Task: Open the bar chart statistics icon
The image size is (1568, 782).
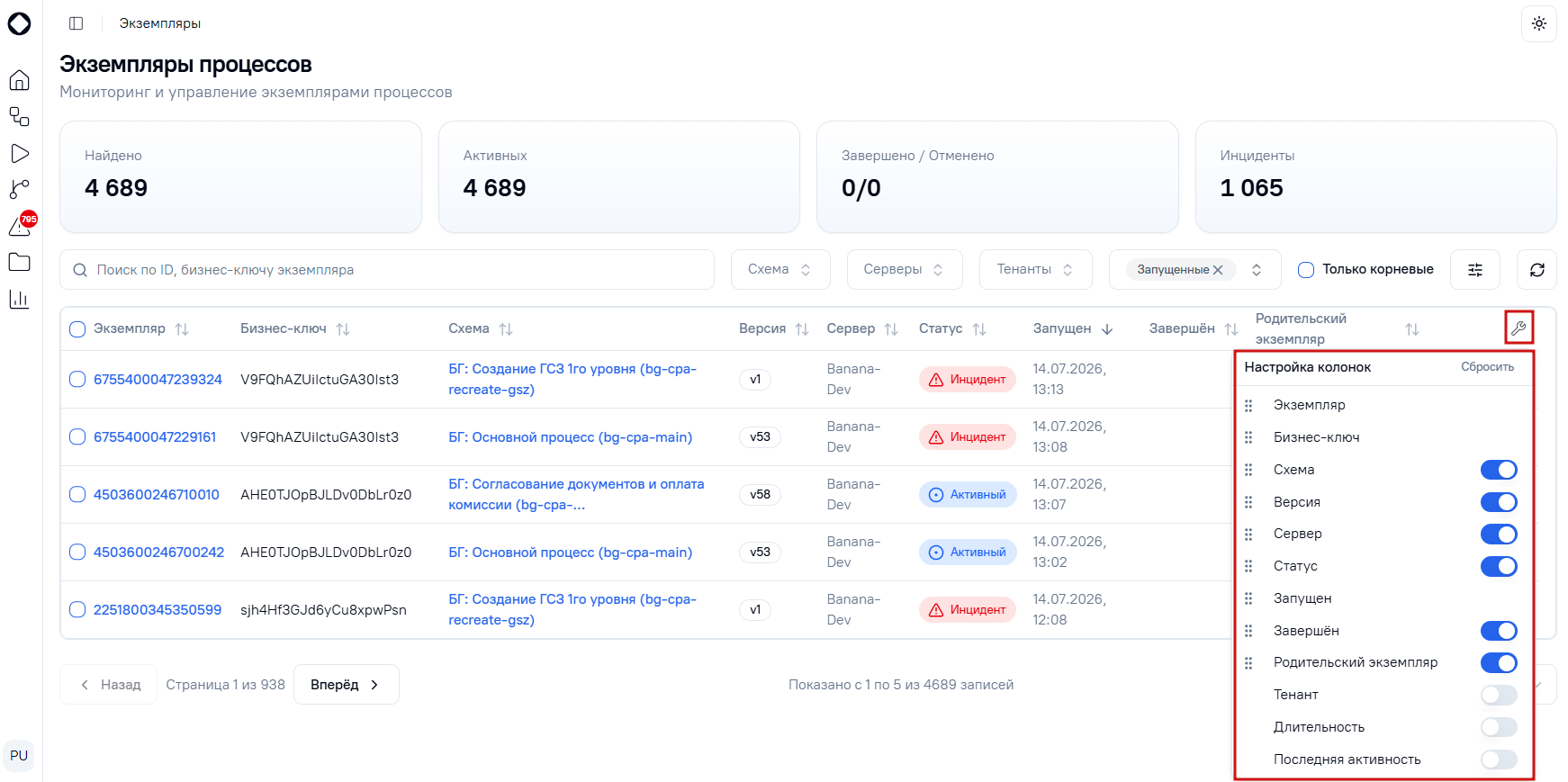Action: 20,299
